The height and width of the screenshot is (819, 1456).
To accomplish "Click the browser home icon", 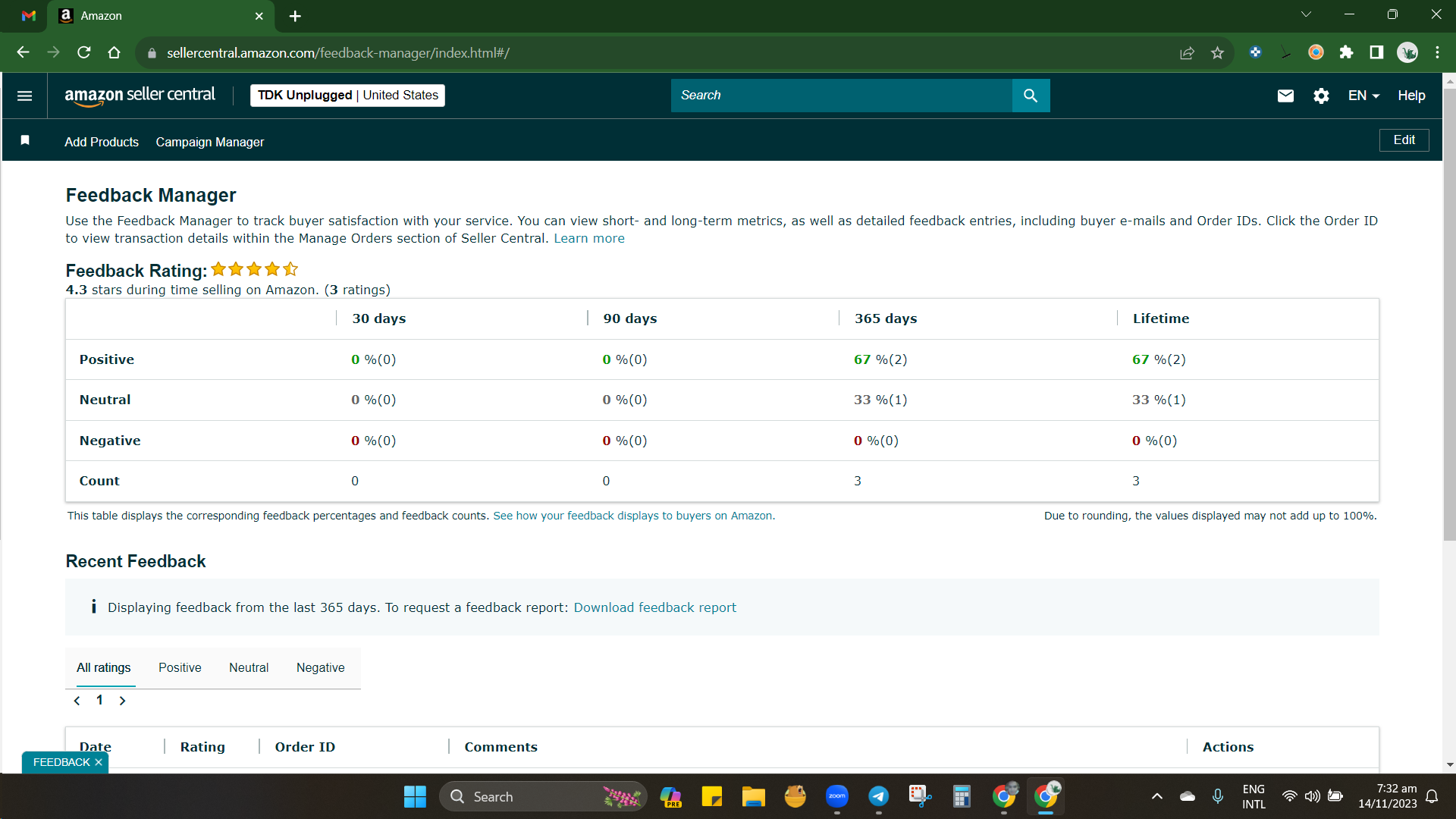I will pyautogui.click(x=114, y=52).
